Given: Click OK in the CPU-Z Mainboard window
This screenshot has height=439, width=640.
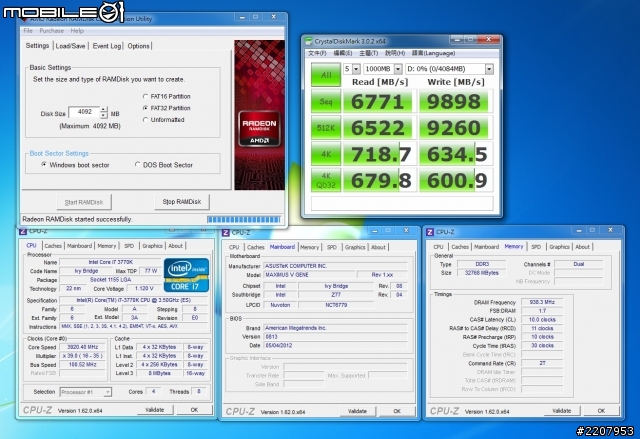Looking at the screenshot, I should [x=397, y=411].
